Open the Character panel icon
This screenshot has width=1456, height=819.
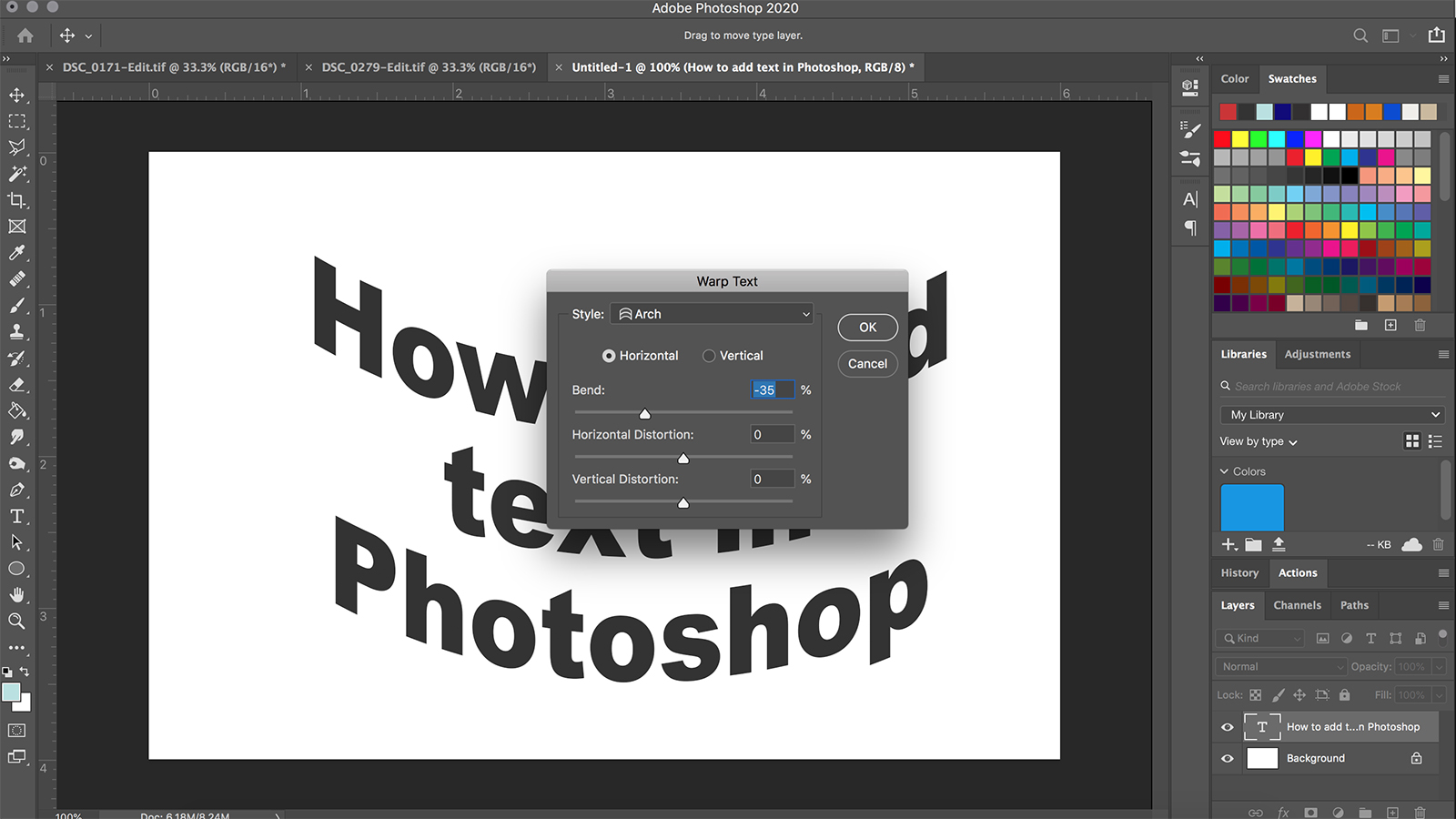[x=1190, y=199]
